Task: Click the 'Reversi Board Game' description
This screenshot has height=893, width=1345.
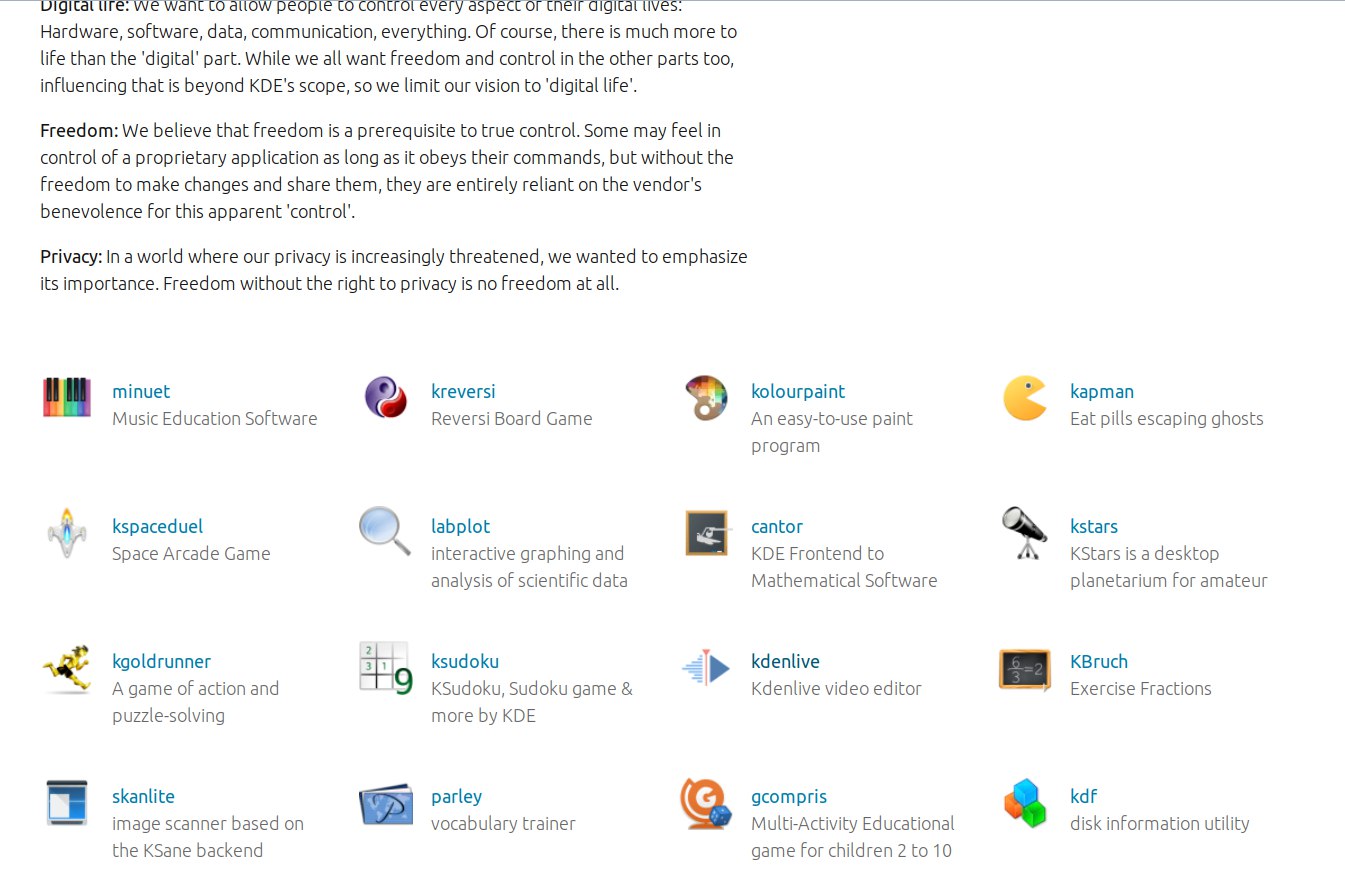Action: tap(512, 418)
